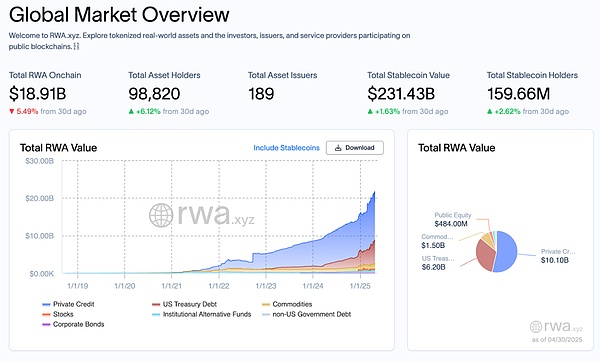Click the yellow Commodities pie slice
The width and height of the screenshot is (600, 362).
click(486, 238)
